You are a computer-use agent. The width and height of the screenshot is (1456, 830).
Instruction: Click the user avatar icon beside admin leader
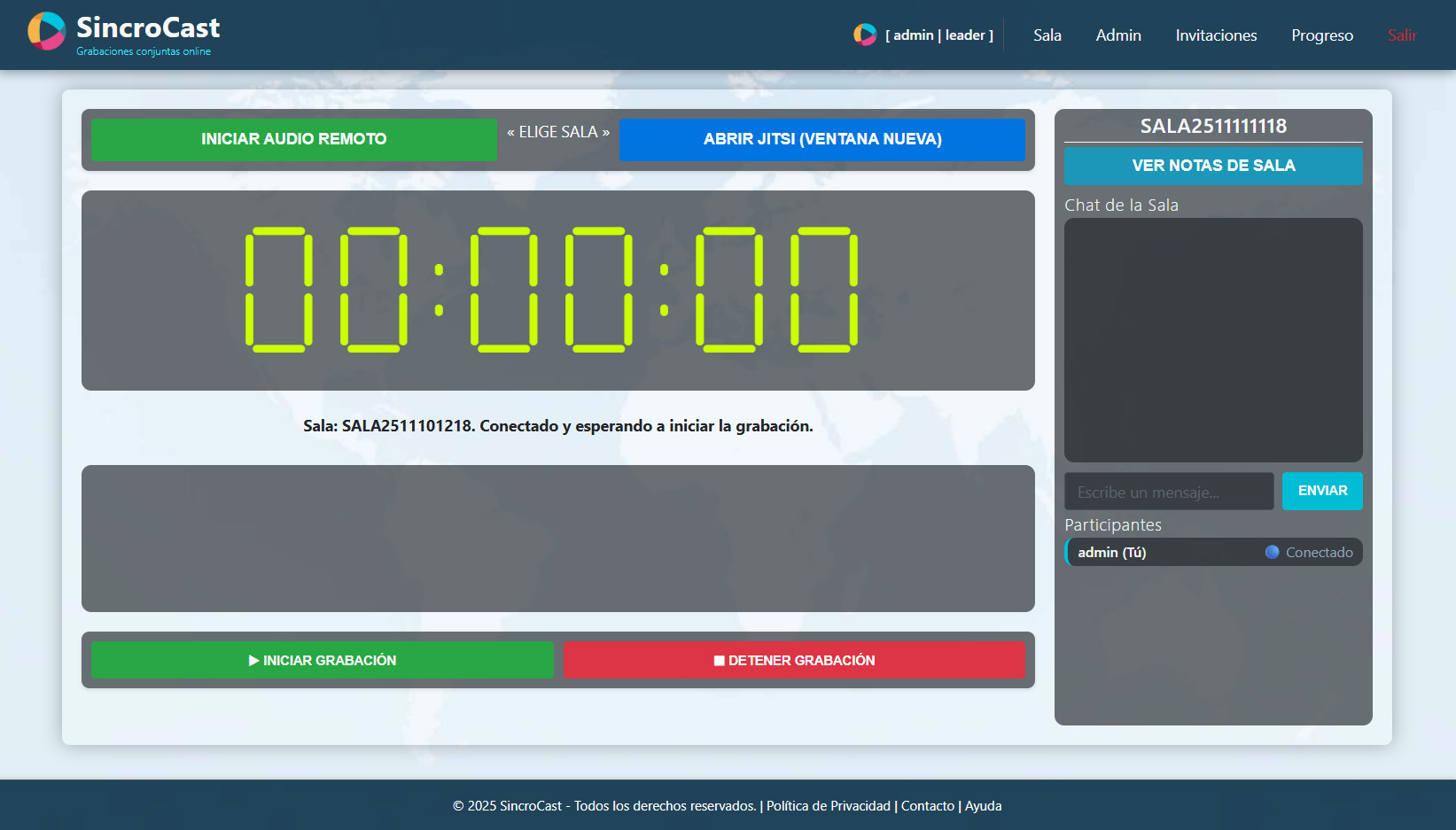[864, 35]
